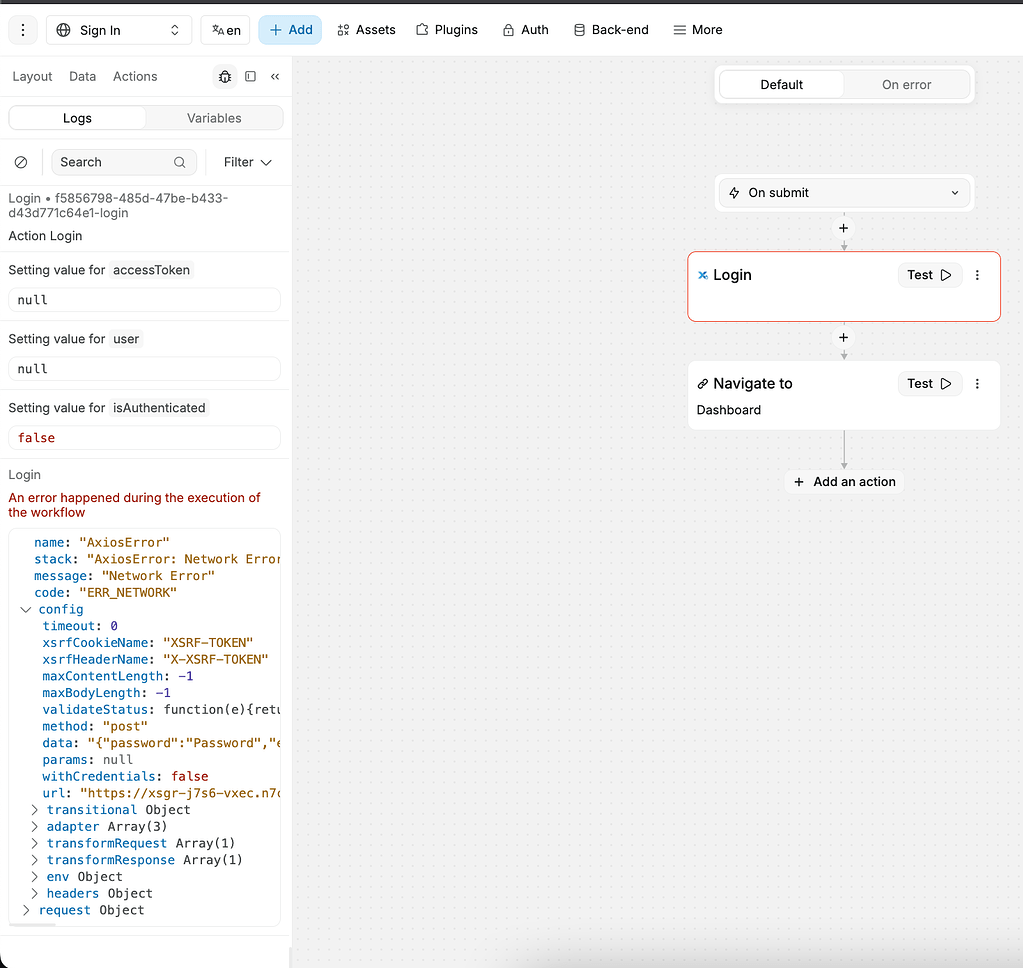Switch to the Data tab
The width and height of the screenshot is (1023, 968).
[x=82, y=76]
